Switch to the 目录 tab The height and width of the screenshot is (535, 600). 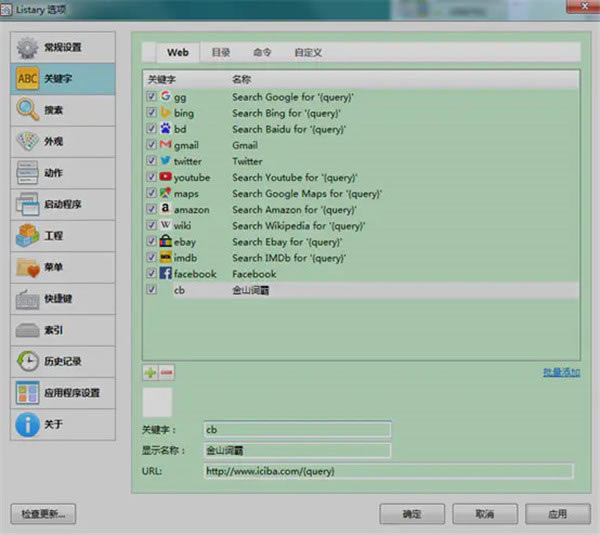click(221, 52)
